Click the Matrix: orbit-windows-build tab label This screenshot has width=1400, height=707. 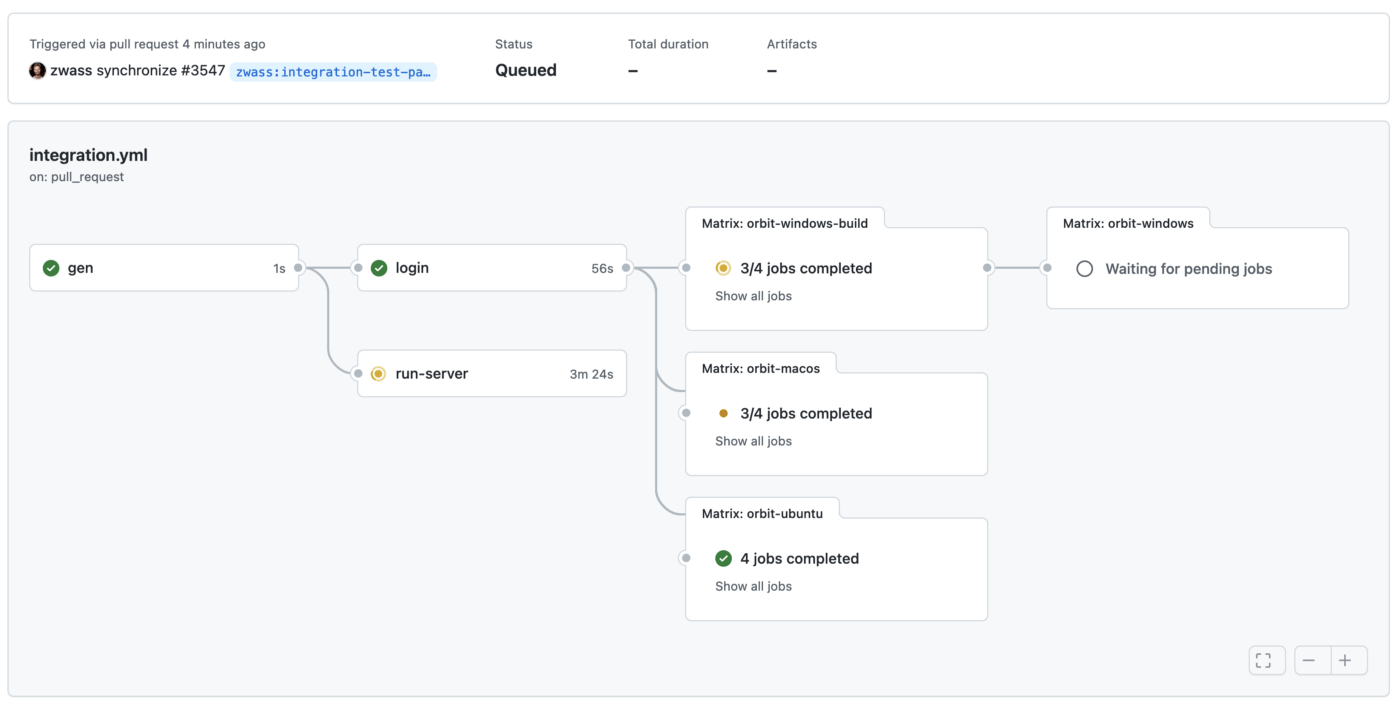pyautogui.click(x=785, y=224)
